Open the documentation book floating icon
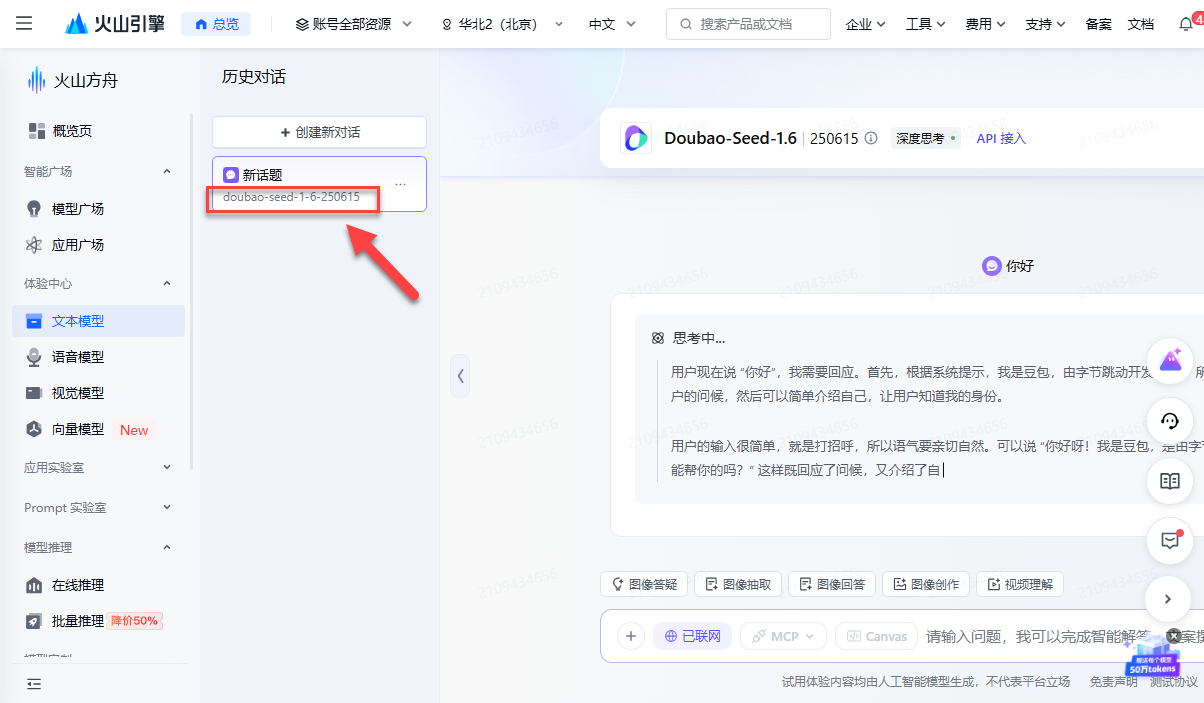Screen dimensions: 1204x703 [x=1170, y=481]
